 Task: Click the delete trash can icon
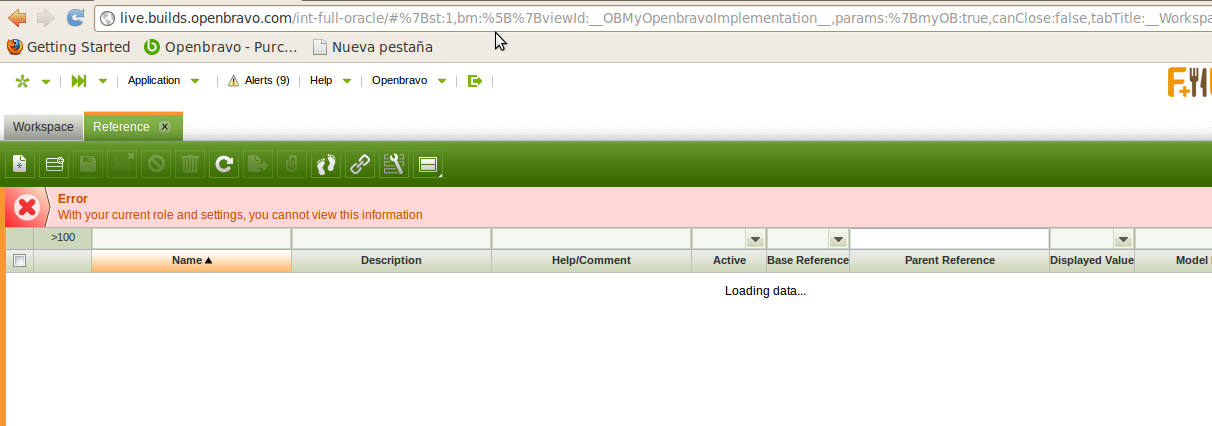(190, 164)
